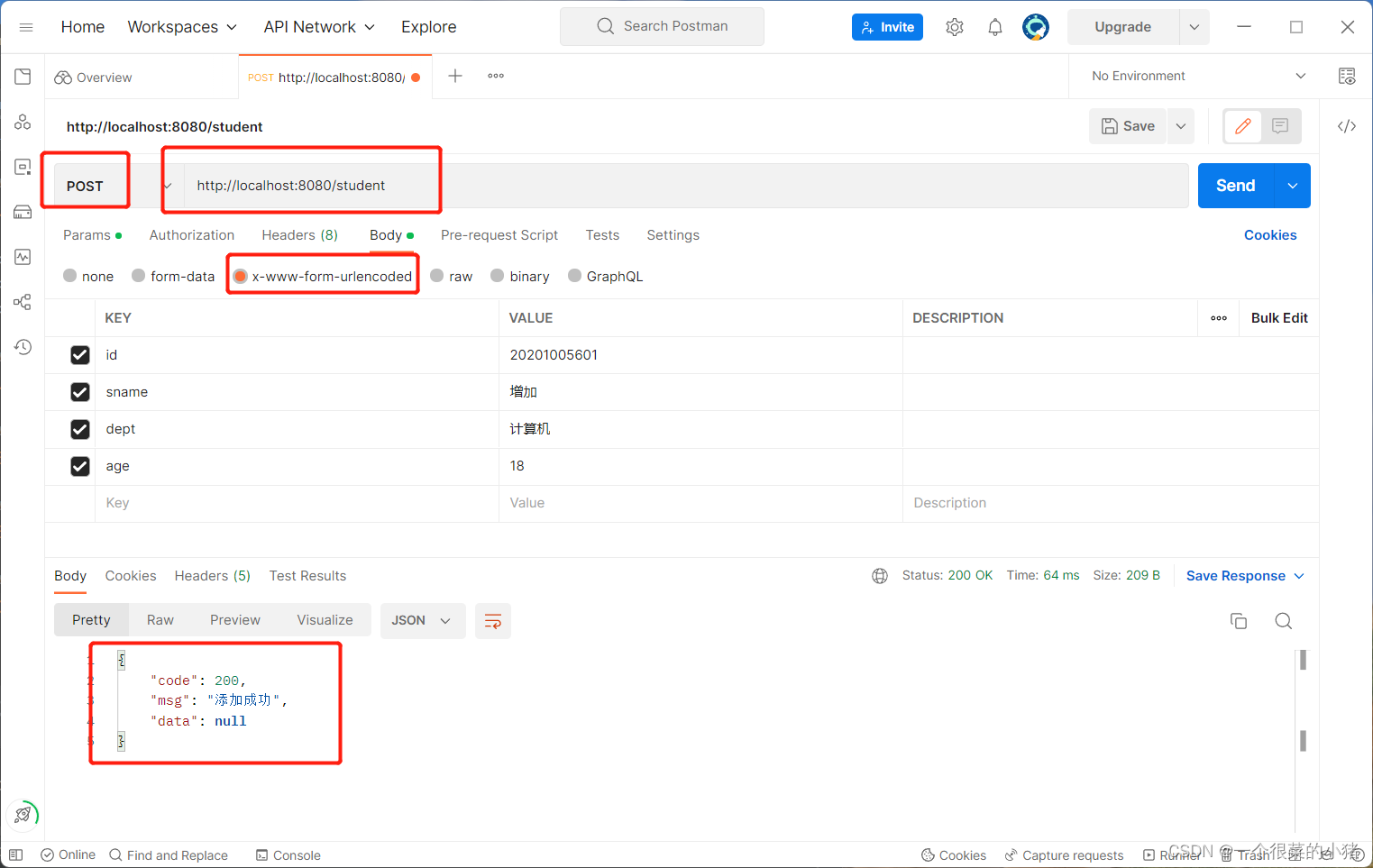Save the request
Image resolution: width=1373 pixels, height=868 pixels.
pos(1129,126)
